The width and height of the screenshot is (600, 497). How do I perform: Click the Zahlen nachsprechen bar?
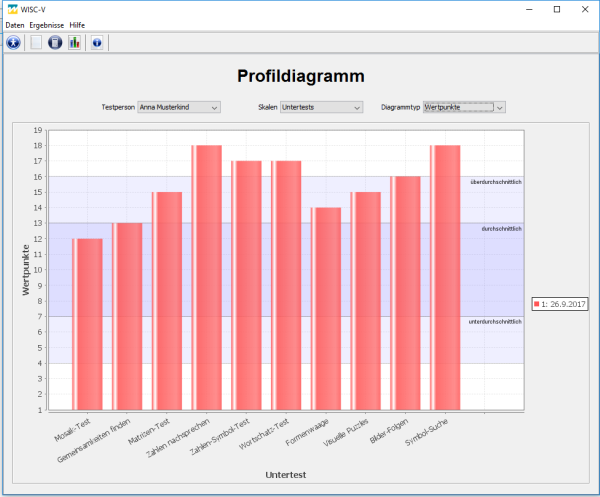[206, 278]
